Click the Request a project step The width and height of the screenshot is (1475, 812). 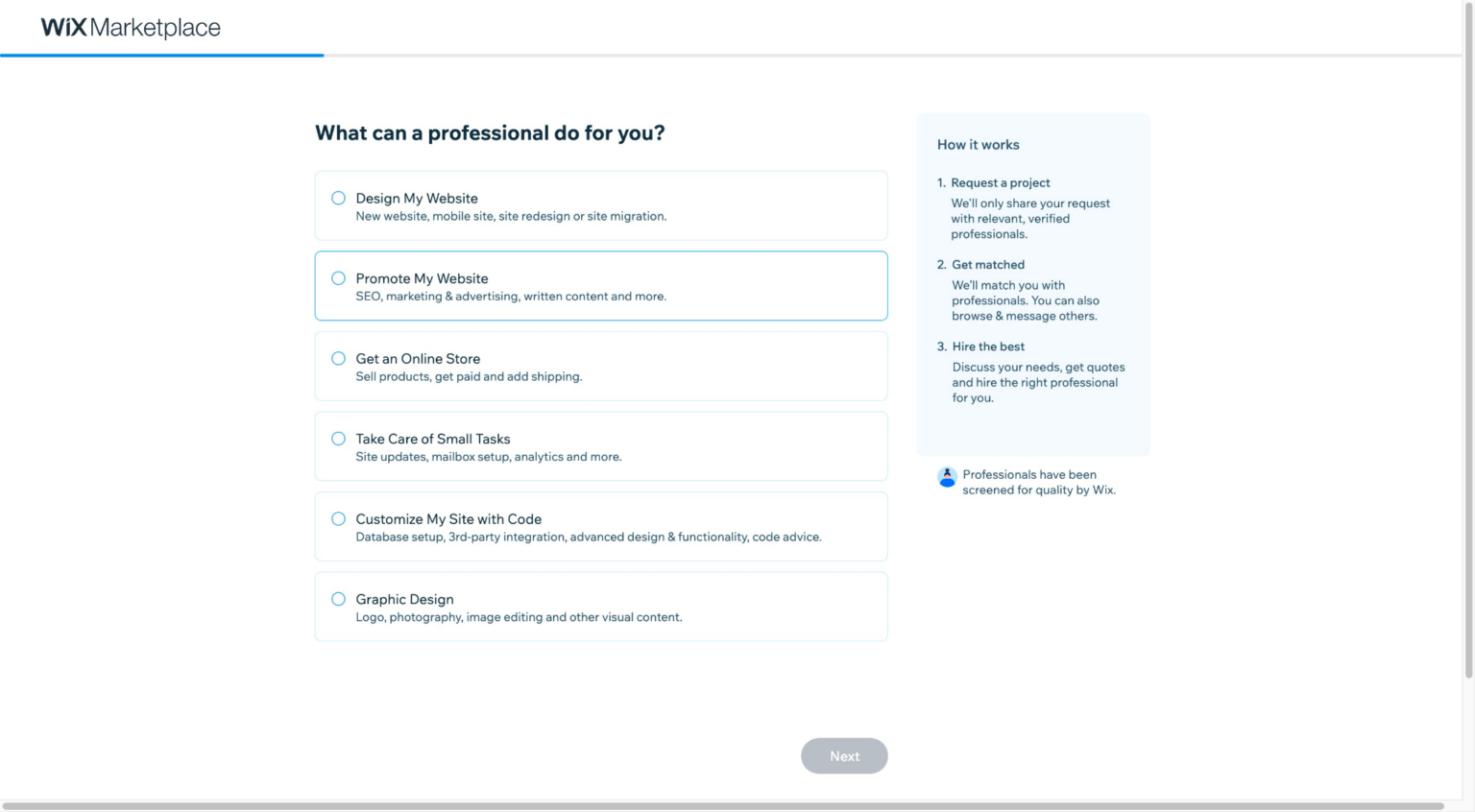pyautogui.click(x=1001, y=182)
